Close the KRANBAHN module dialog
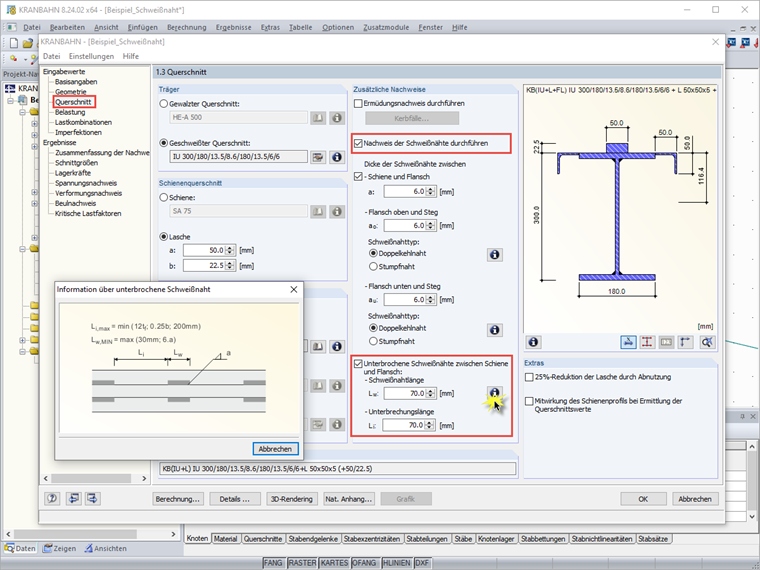 715,42
